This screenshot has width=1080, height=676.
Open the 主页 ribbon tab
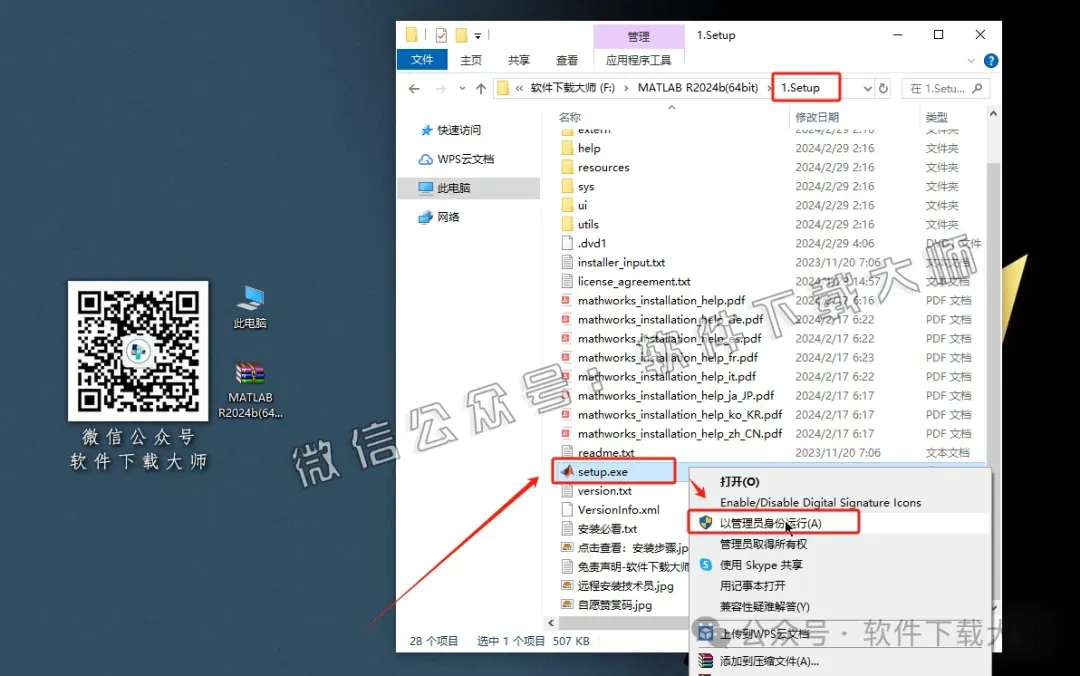471,61
